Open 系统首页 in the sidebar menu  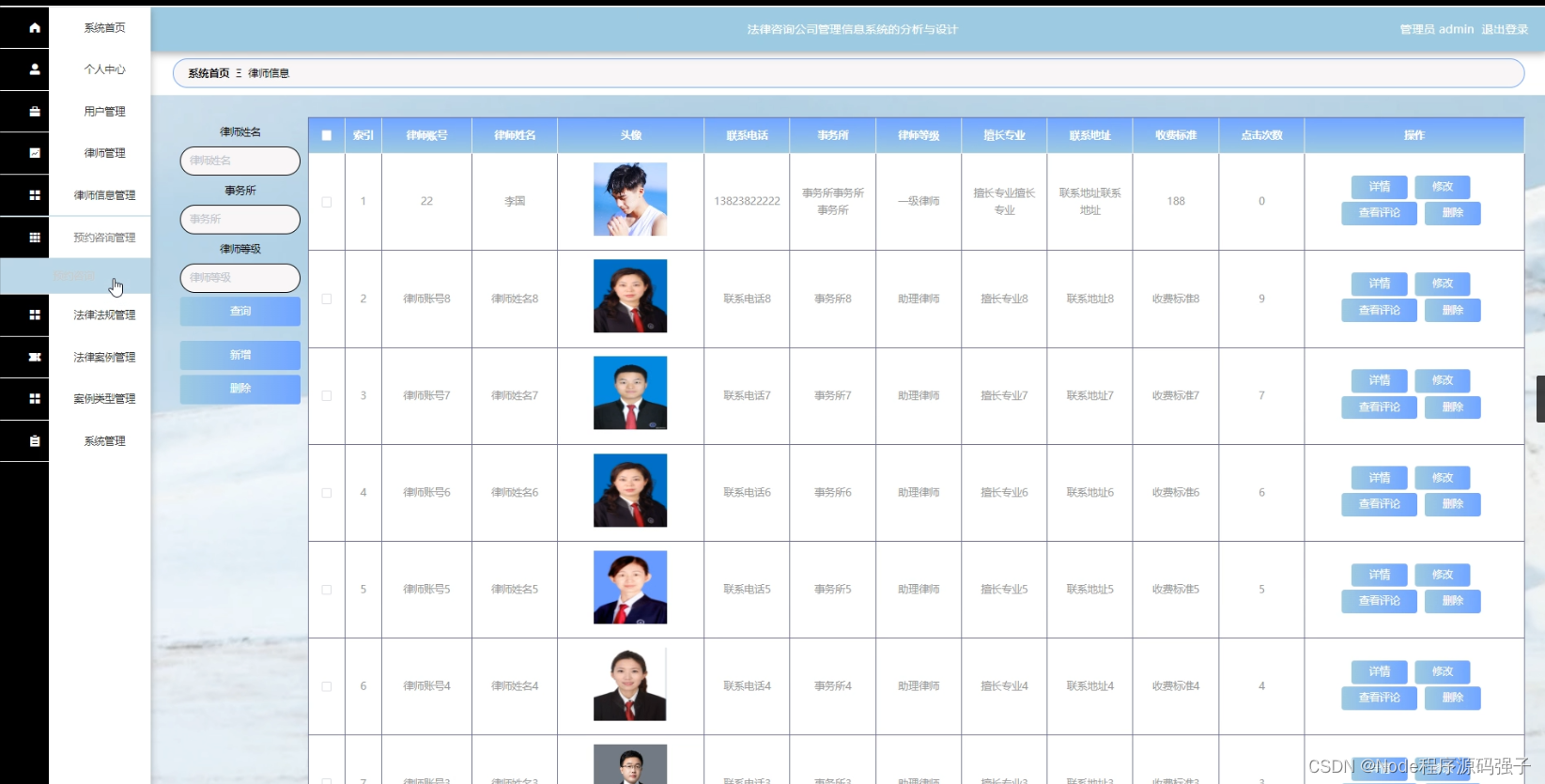104,28
